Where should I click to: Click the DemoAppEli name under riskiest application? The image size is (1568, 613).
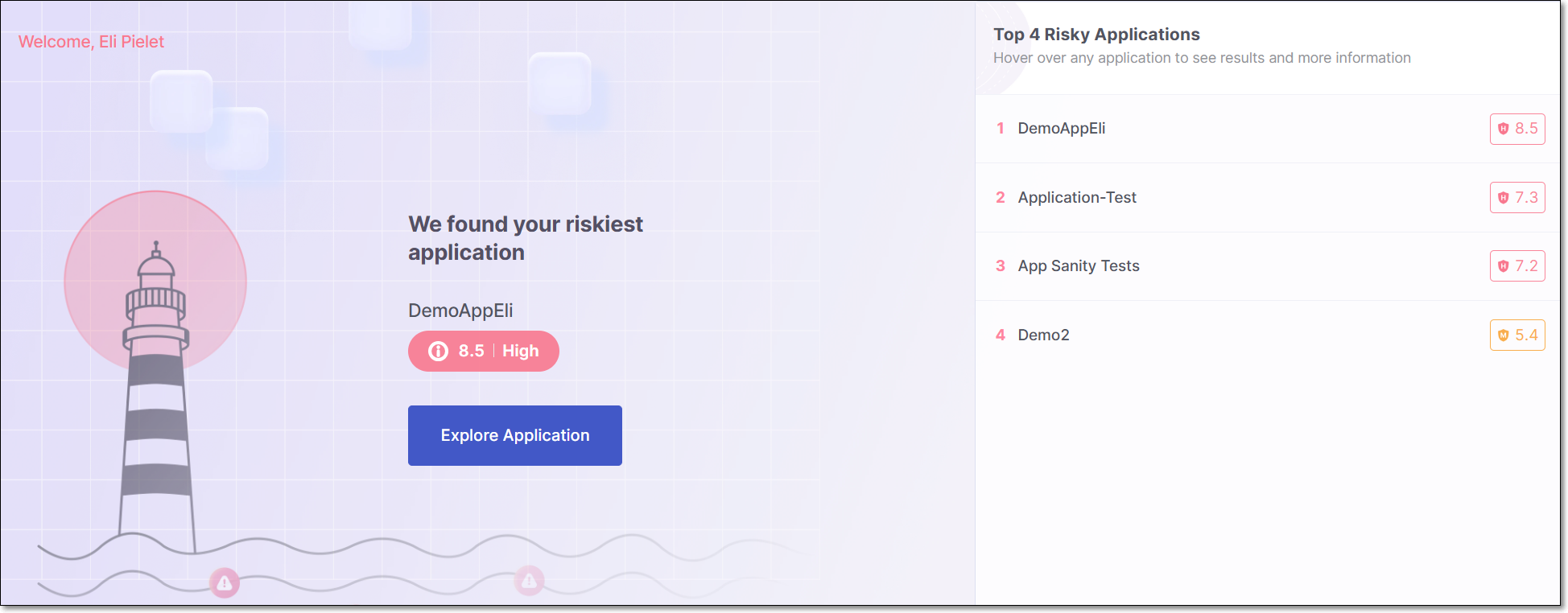point(460,311)
